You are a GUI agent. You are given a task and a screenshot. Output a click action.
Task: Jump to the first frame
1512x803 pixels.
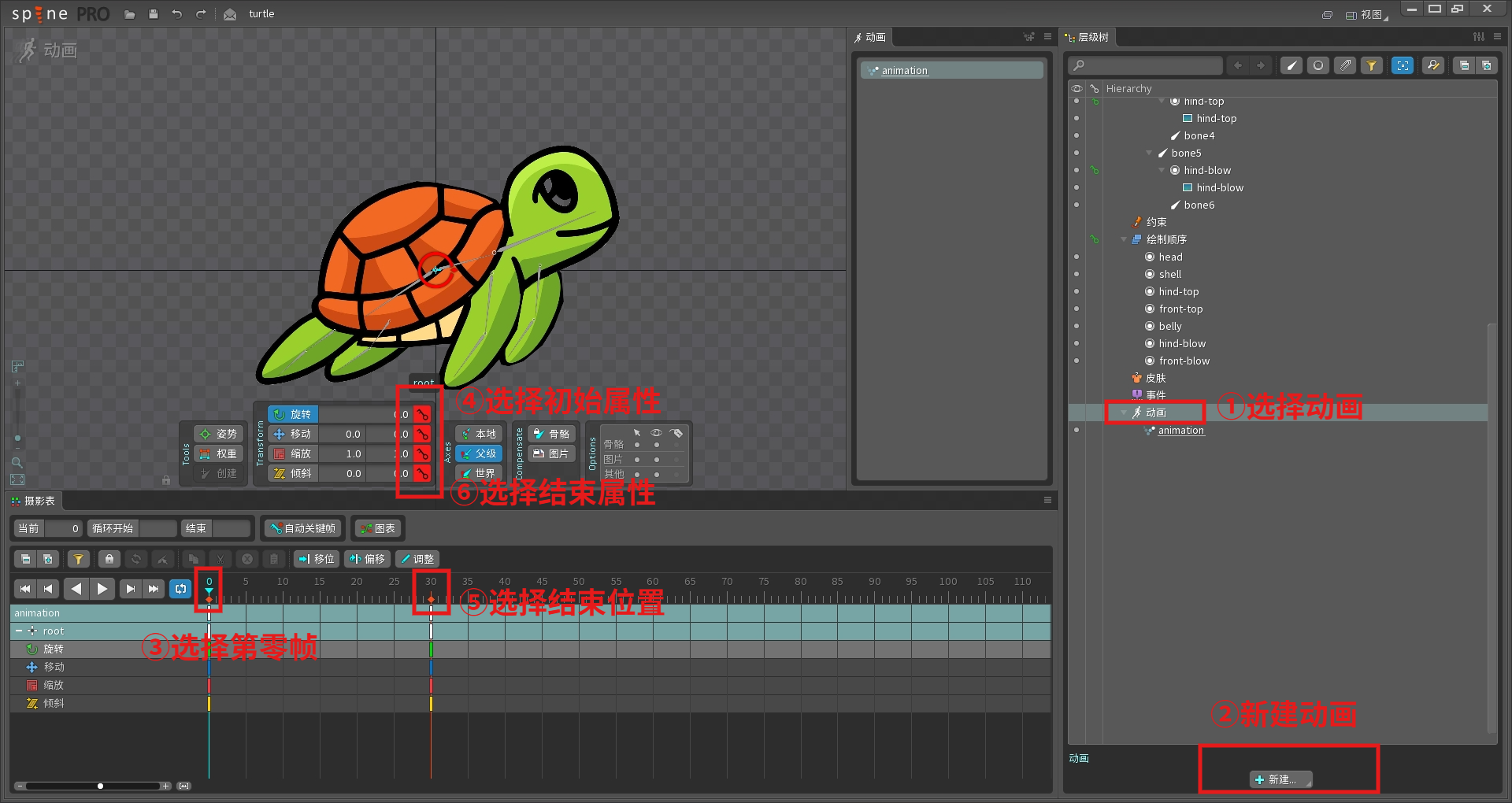pyautogui.click(x=25, y=589)
